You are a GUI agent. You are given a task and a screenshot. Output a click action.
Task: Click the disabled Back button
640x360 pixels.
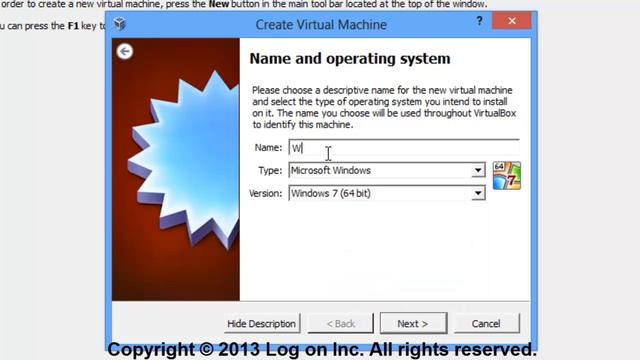(x=341, y=324)
